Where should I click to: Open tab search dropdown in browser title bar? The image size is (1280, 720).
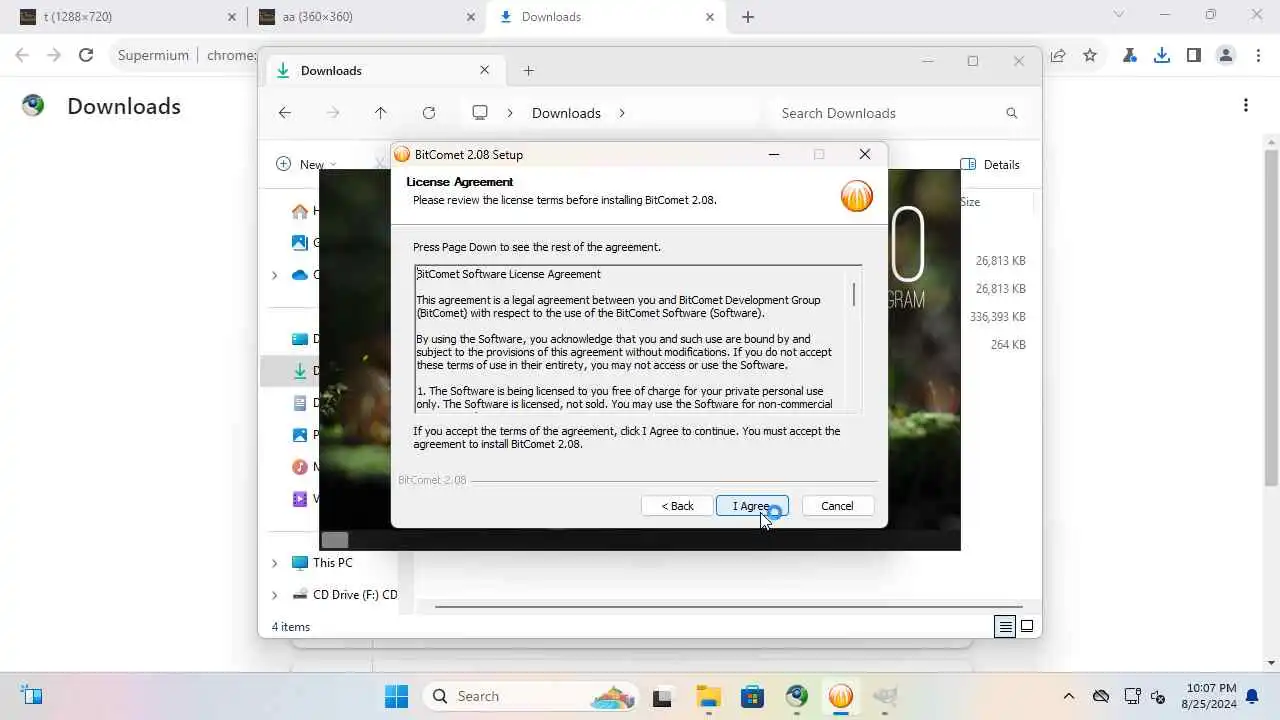[1119, 14]
